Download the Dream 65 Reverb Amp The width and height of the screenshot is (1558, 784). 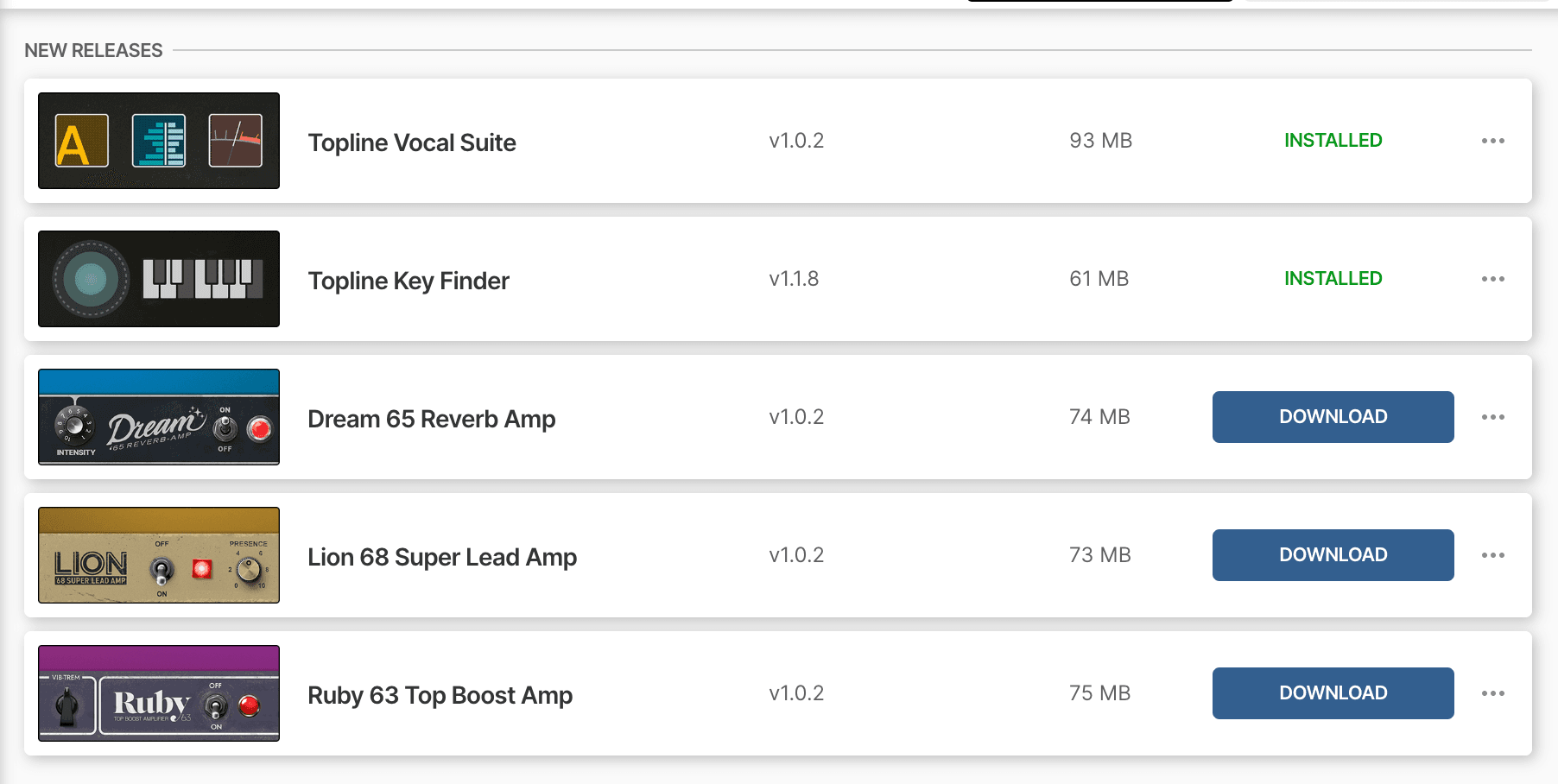1333,417
